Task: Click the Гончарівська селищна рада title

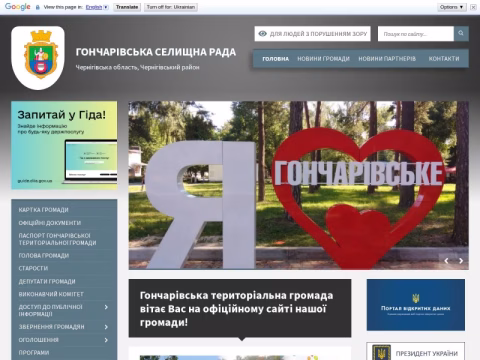Action: click(x=156, y=52)
